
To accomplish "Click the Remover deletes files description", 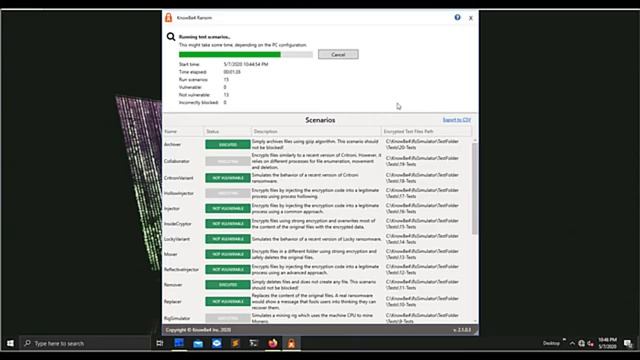I will coord(314,284).
